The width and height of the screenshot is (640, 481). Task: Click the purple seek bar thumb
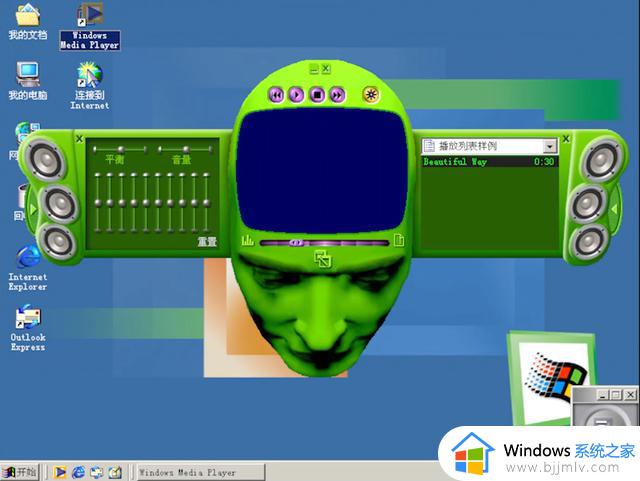tap(297, 243)
